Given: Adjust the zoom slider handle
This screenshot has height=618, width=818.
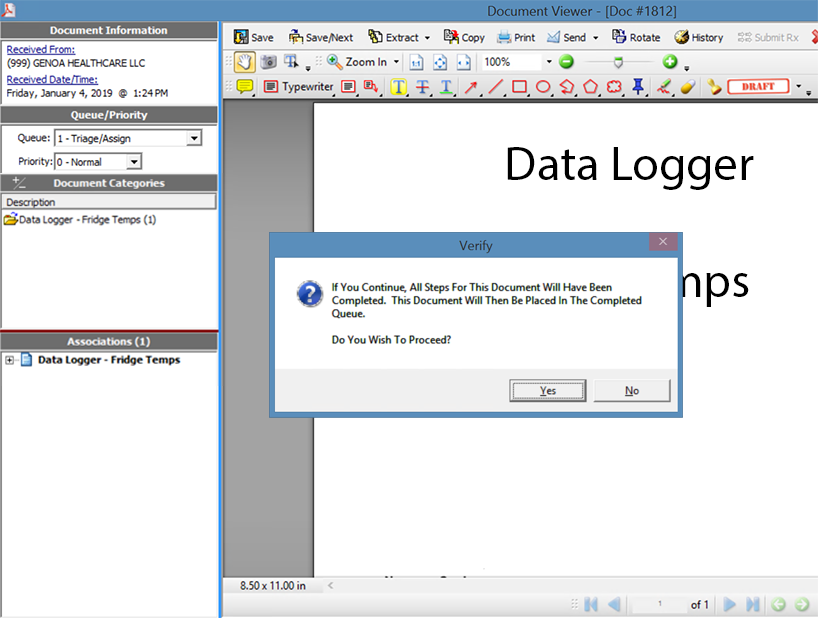Looking at the screenshot, I should coord(618,62).
